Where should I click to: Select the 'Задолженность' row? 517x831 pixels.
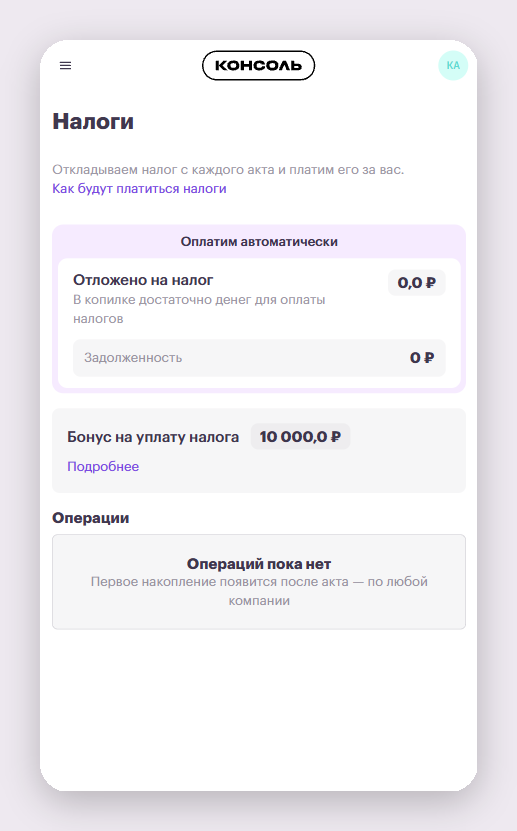[x=259, y=358]
